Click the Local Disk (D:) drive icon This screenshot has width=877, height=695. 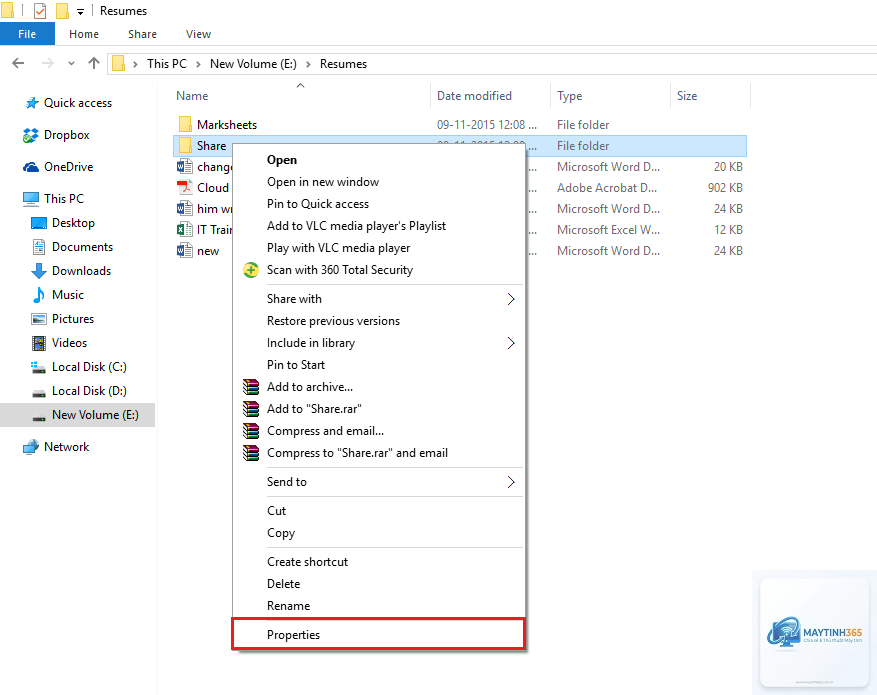(x=39, y=393)
